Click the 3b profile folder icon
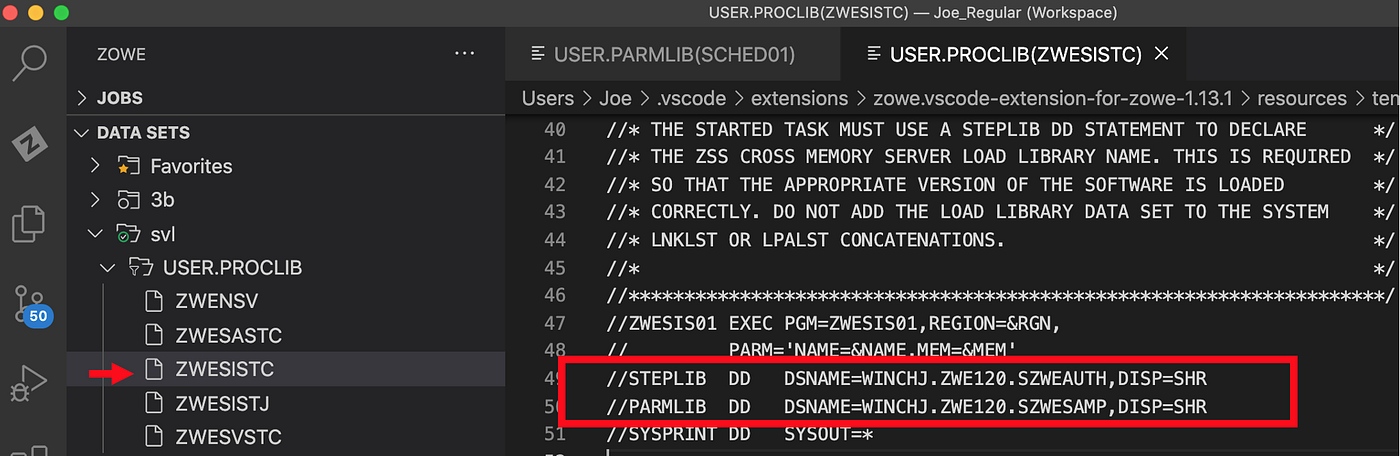The height and width of the screenshot is (456, 1400). point(127,200)
